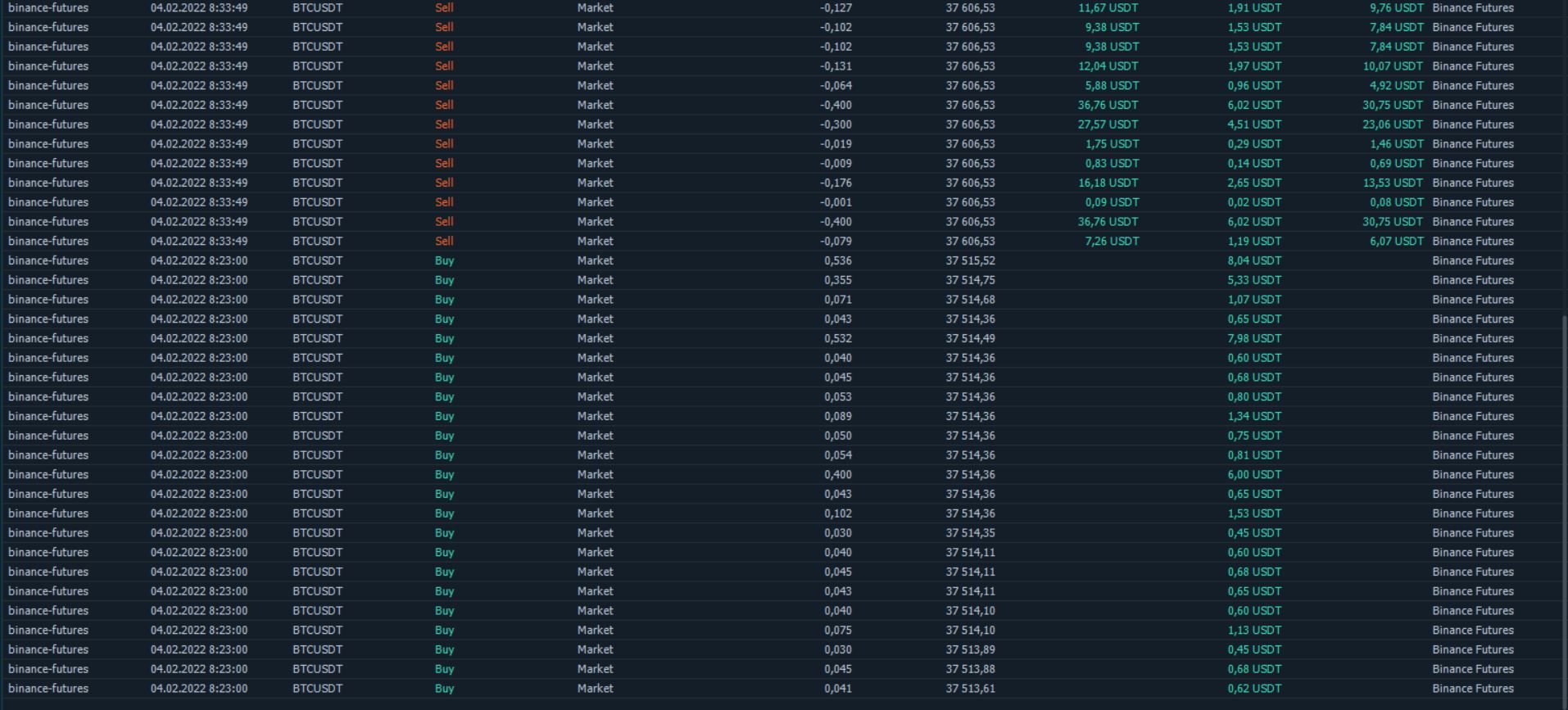Select the quantity cell -0,127
This screenshot has width=1568, height=710.
(836, 7)
